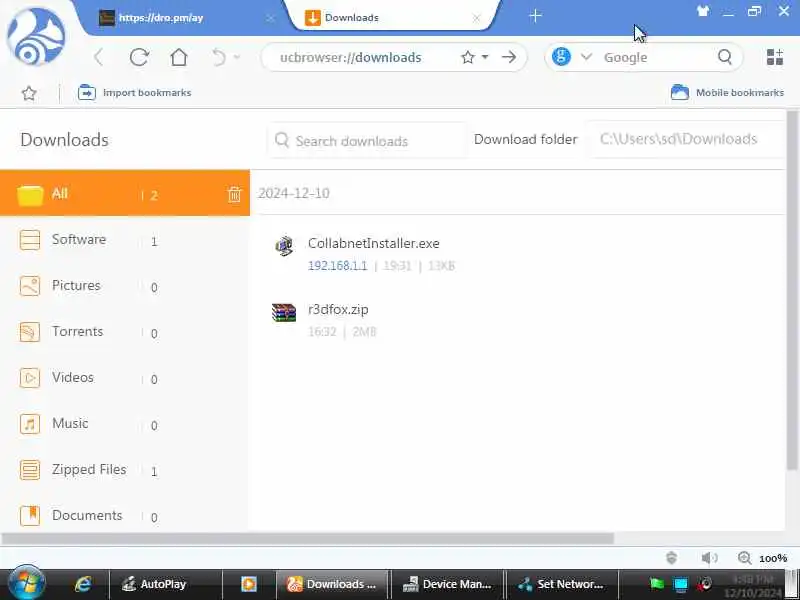Viewport: 800px width, 600px height.
Task: Open Import bookmarks
Action: (x=135, y=92)
